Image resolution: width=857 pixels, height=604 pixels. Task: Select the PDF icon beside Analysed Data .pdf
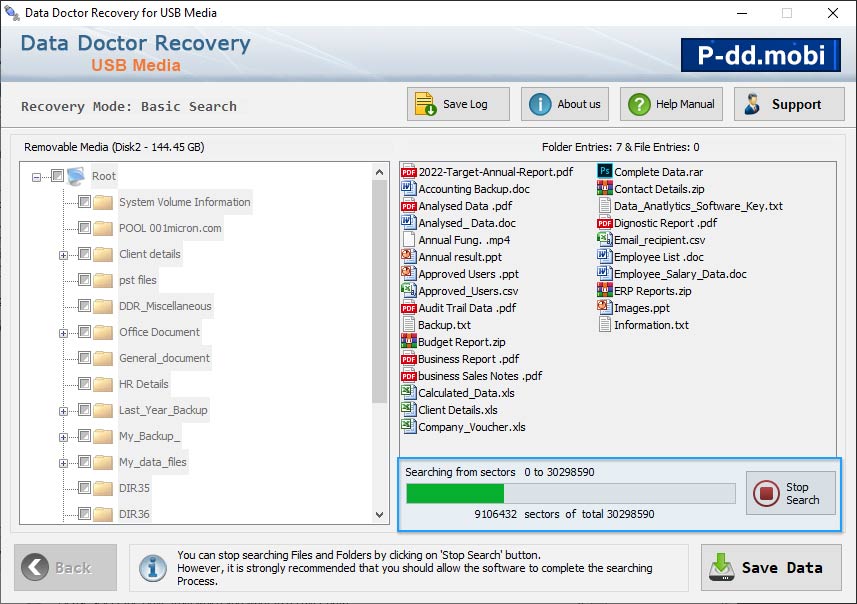(408, 206)
